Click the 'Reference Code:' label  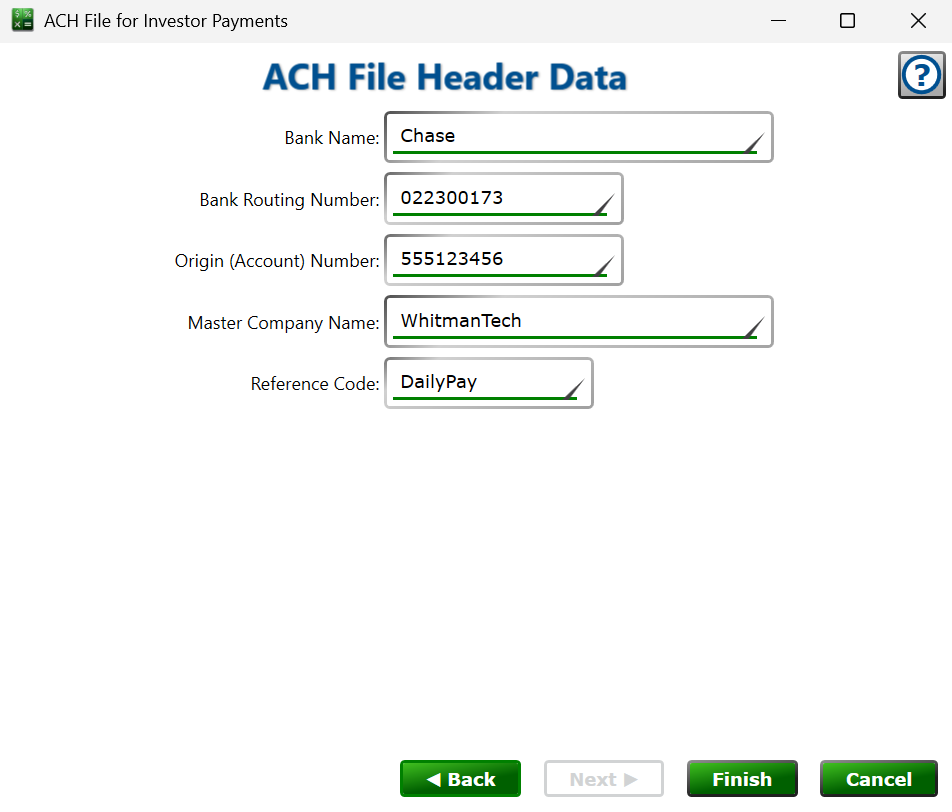314,384
